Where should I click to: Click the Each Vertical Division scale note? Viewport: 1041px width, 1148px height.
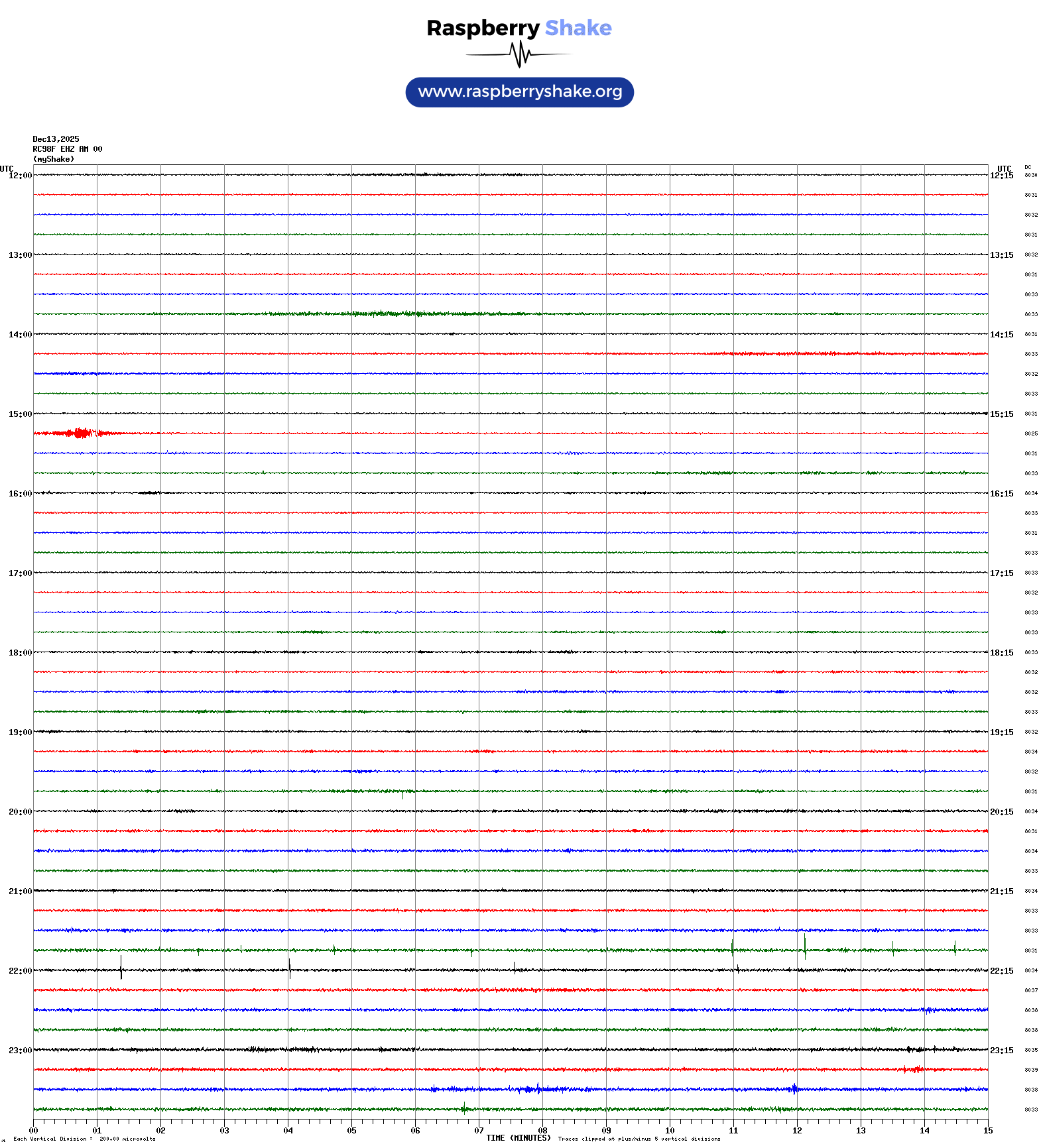click(84, 1139)
